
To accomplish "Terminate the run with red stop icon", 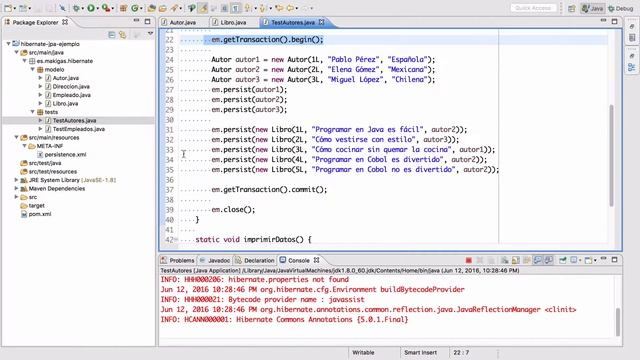I will 469,260.
